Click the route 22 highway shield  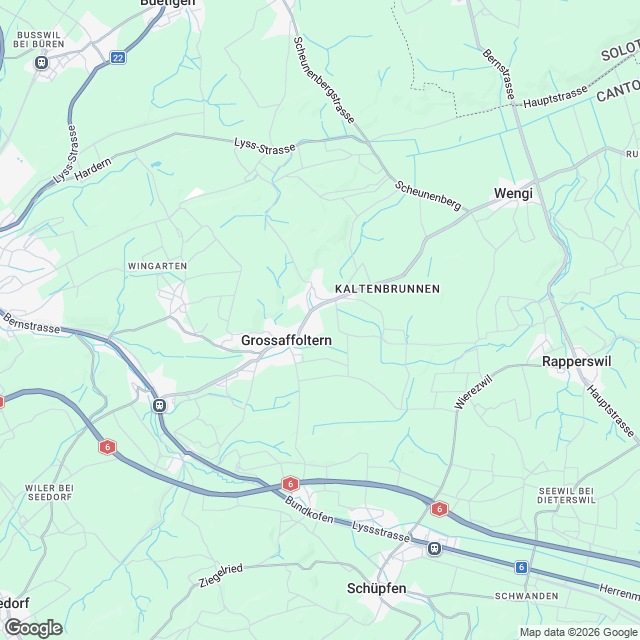118,58
